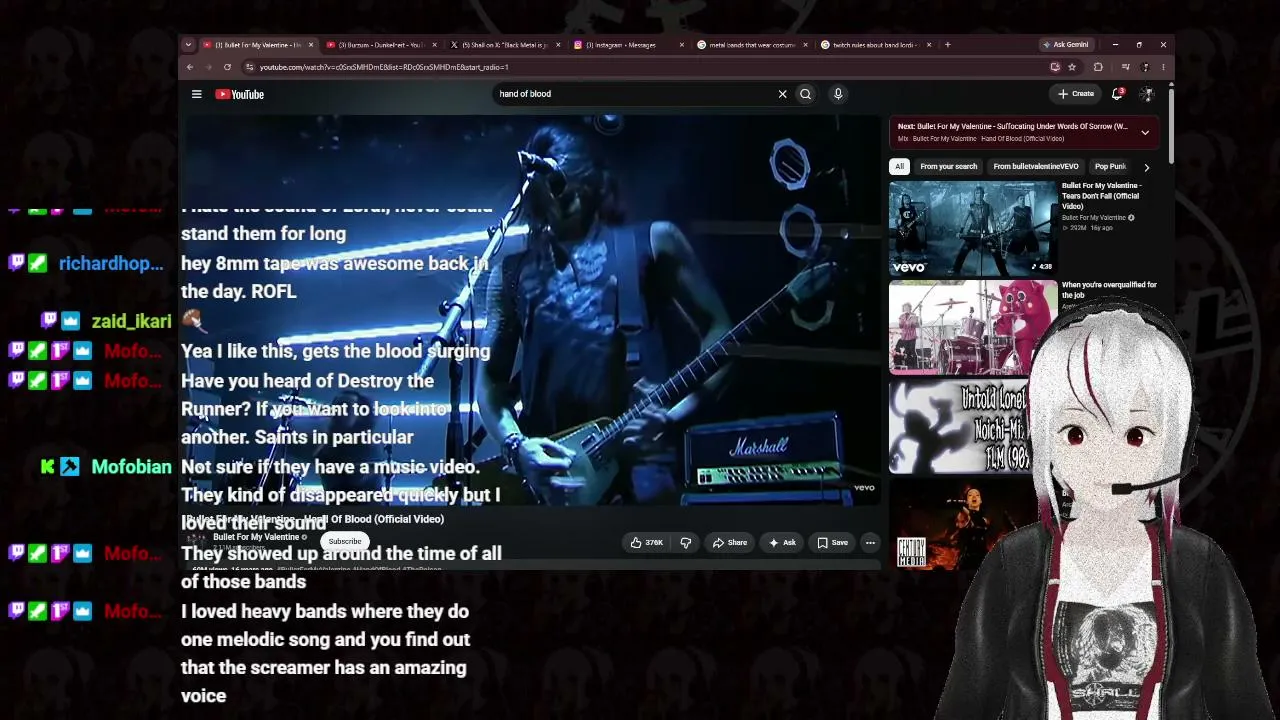Switch to the X 'Black Metal' tab
The image size is (1280, 720).
click(504, 45)
